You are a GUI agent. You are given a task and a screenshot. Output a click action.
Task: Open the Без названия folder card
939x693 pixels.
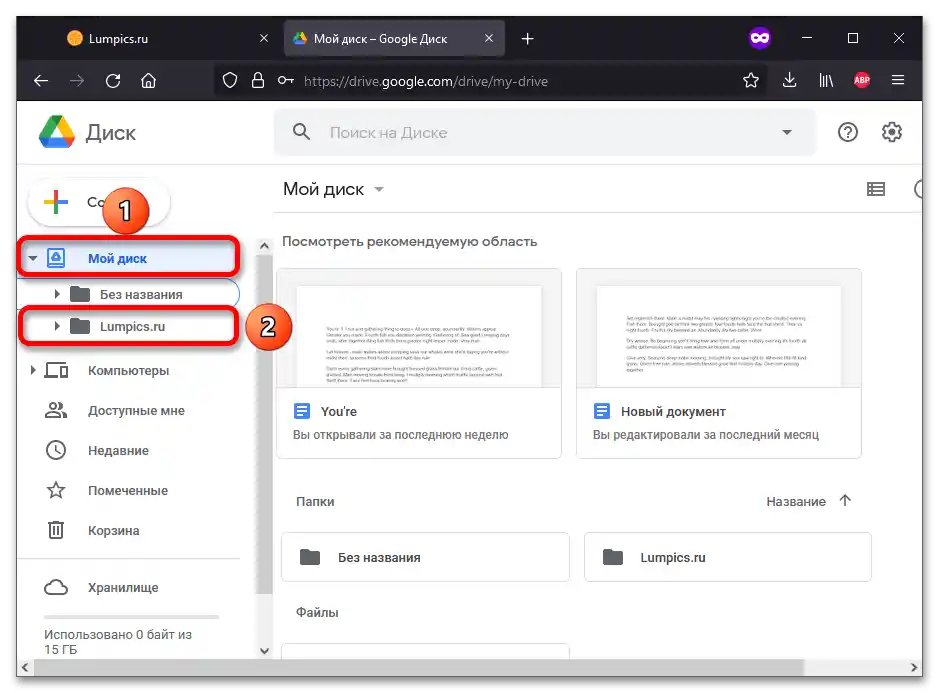click(425, 557)
